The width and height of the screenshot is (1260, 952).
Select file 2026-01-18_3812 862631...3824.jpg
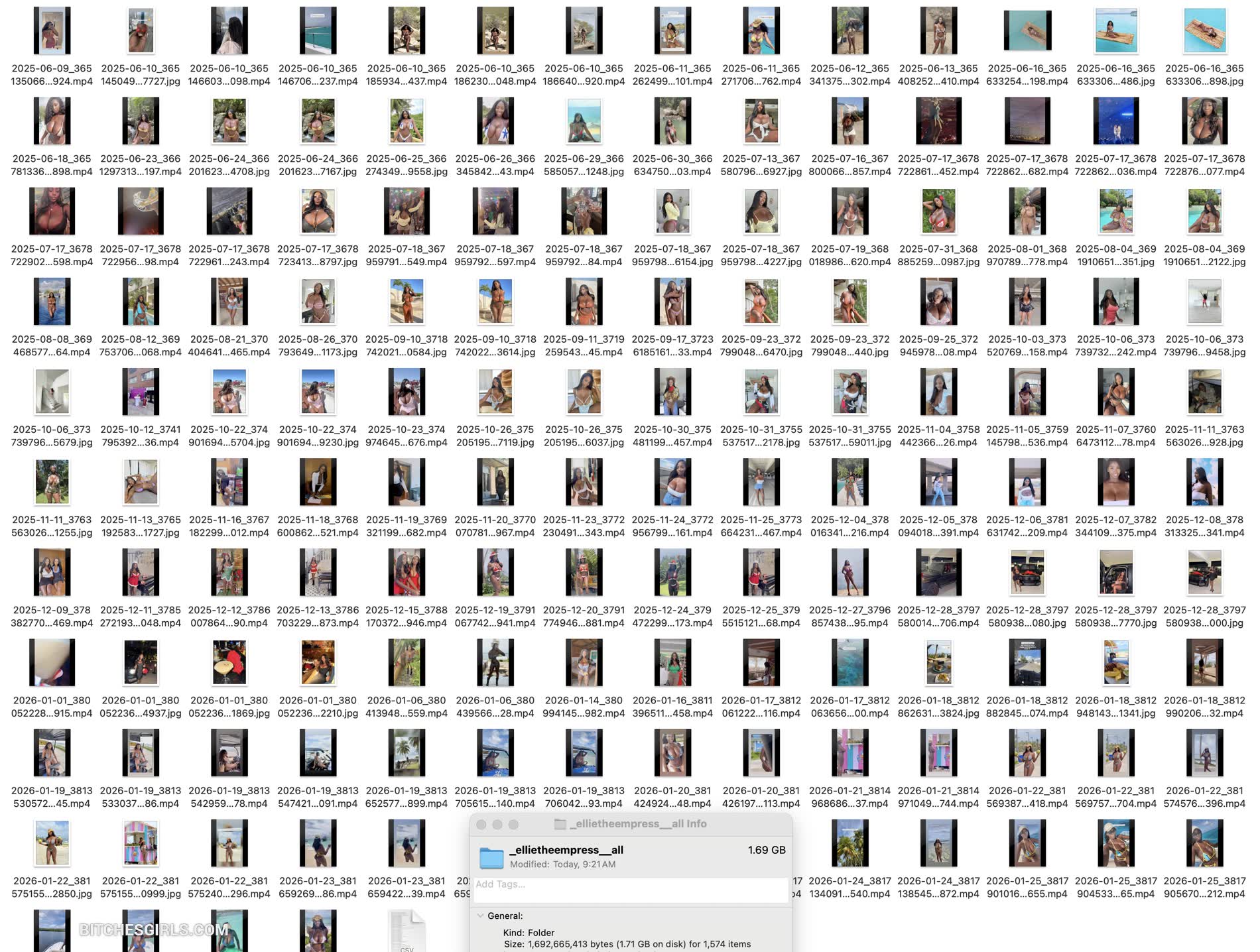pyautogui.click(x=938, y=662)
